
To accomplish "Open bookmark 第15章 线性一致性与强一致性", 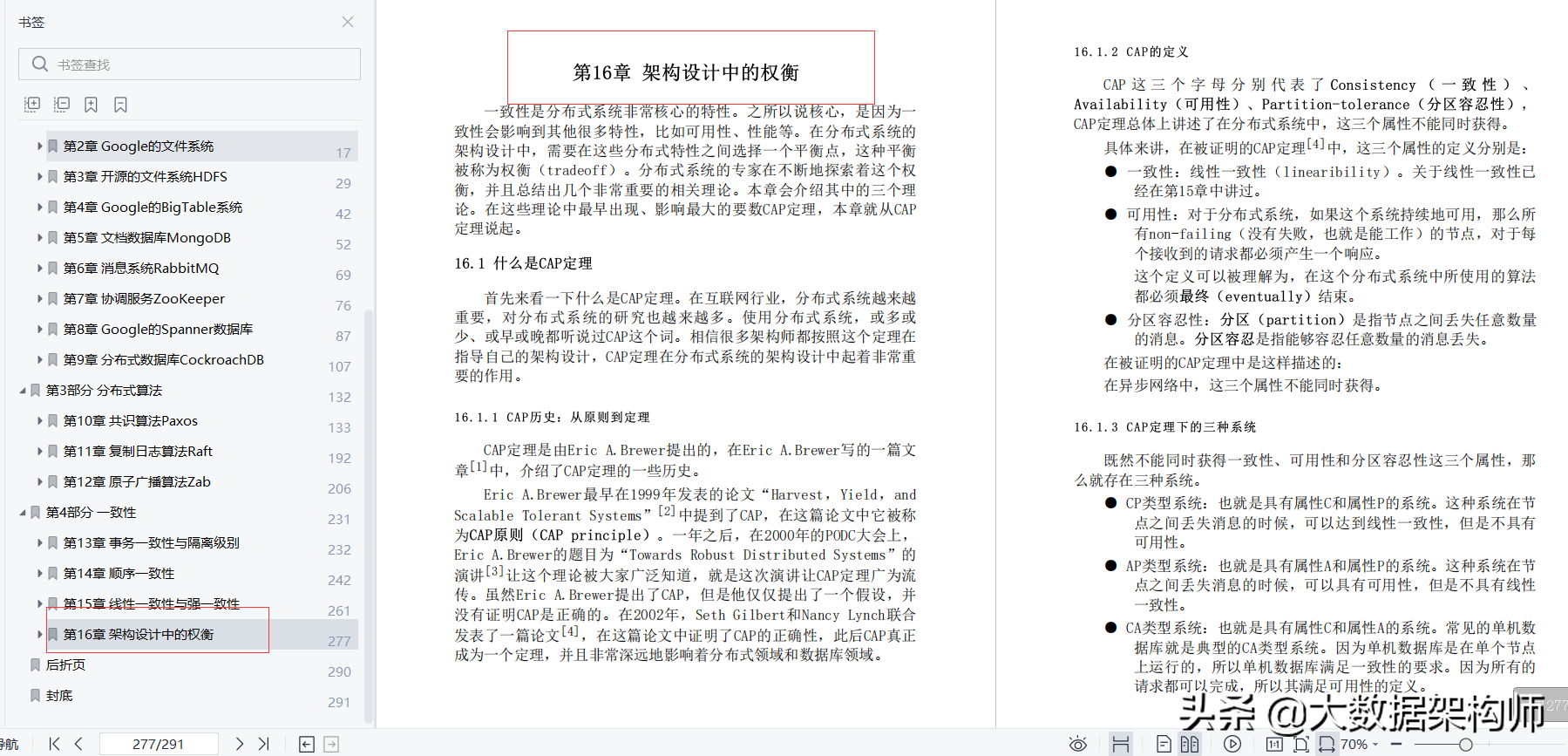I will [x=152, y=603].
